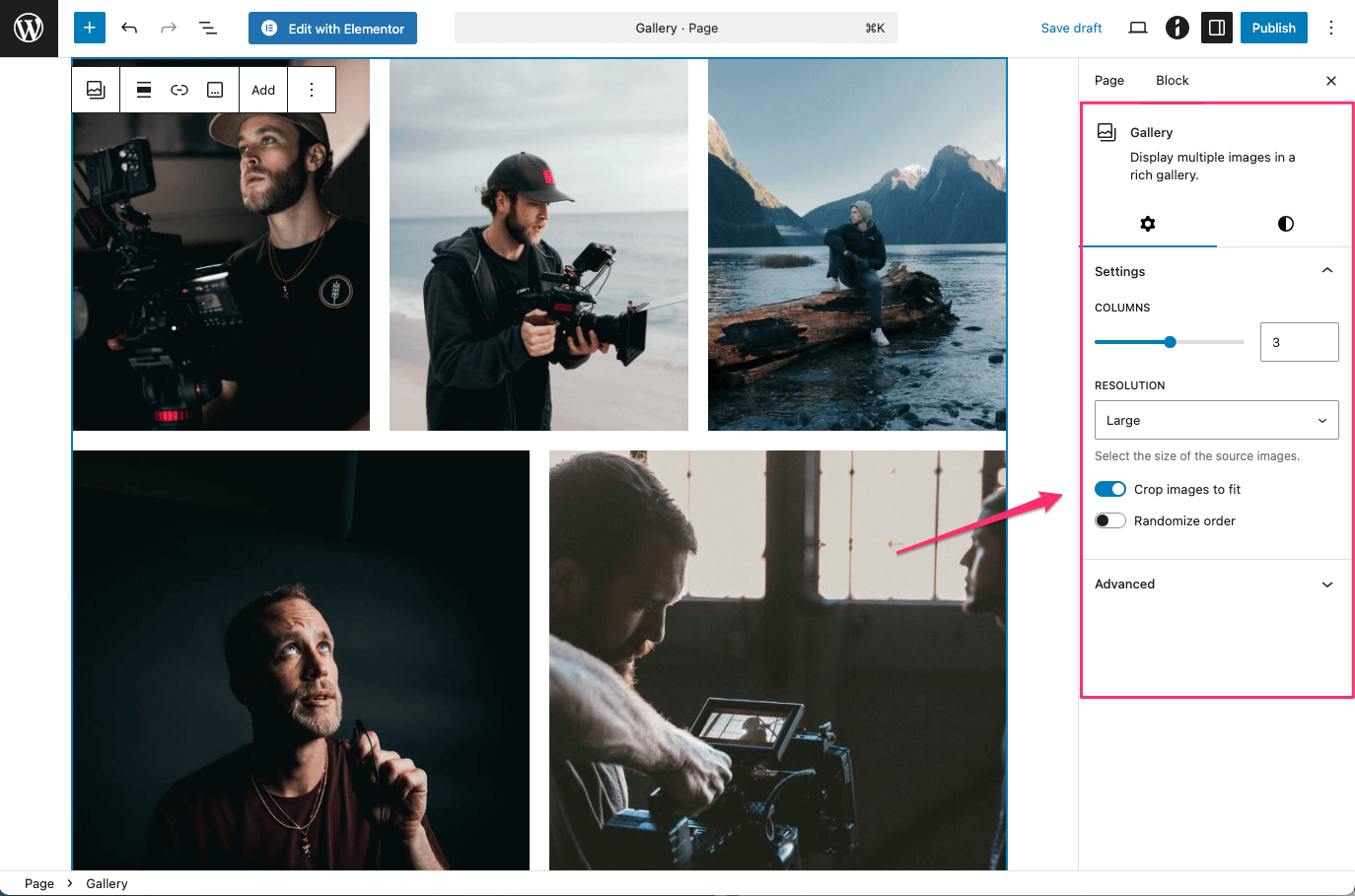The width and height of the screenshot is (1355, 896).
Task: Click the WordPress logo icon
Action: point(29,29)
